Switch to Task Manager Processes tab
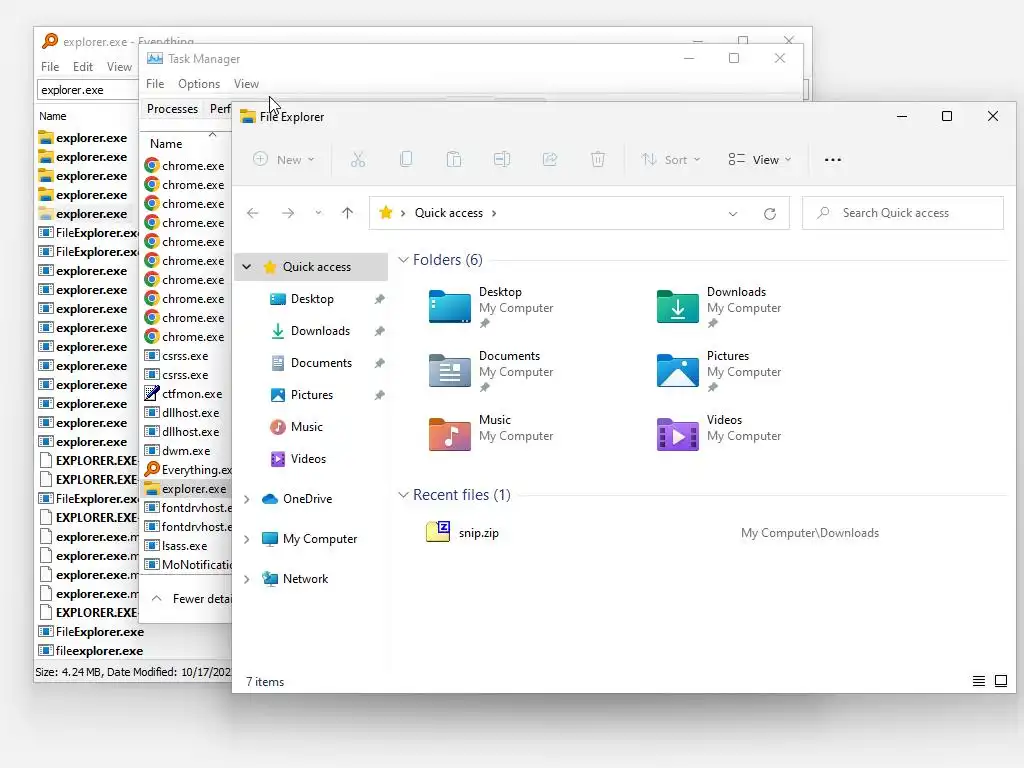Image resolution: width=1024 pixels, height=768 pixels. pos(172,108)
